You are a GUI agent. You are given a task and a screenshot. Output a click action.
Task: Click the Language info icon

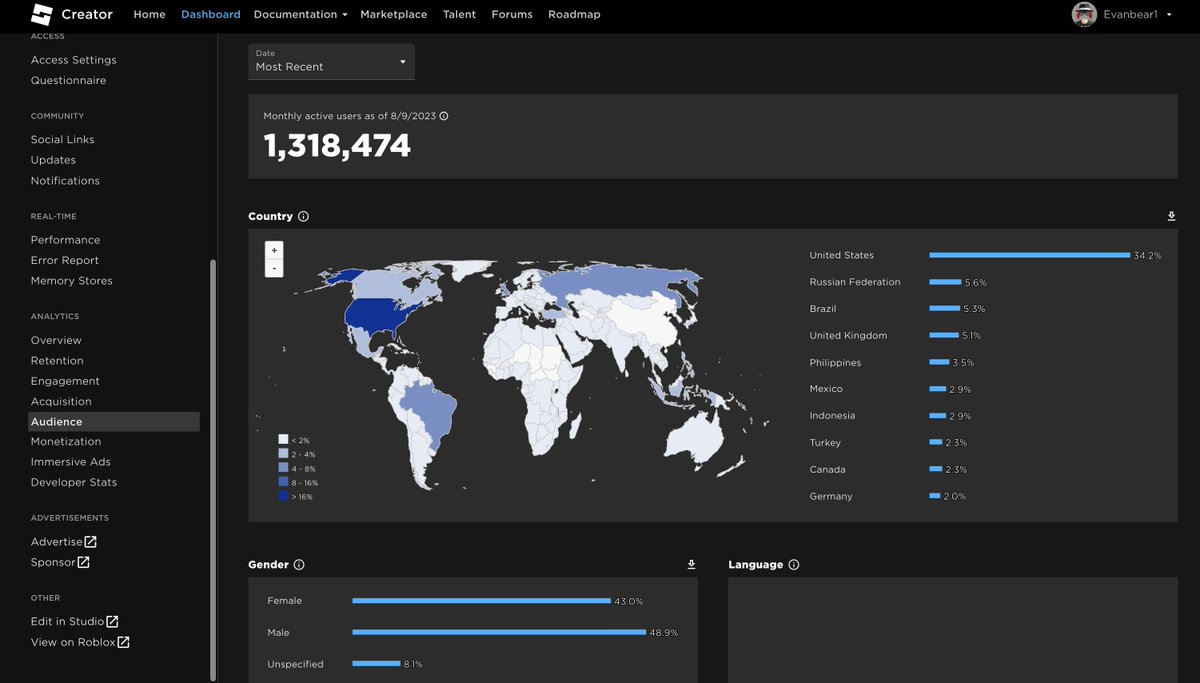(x=794, y=565)
